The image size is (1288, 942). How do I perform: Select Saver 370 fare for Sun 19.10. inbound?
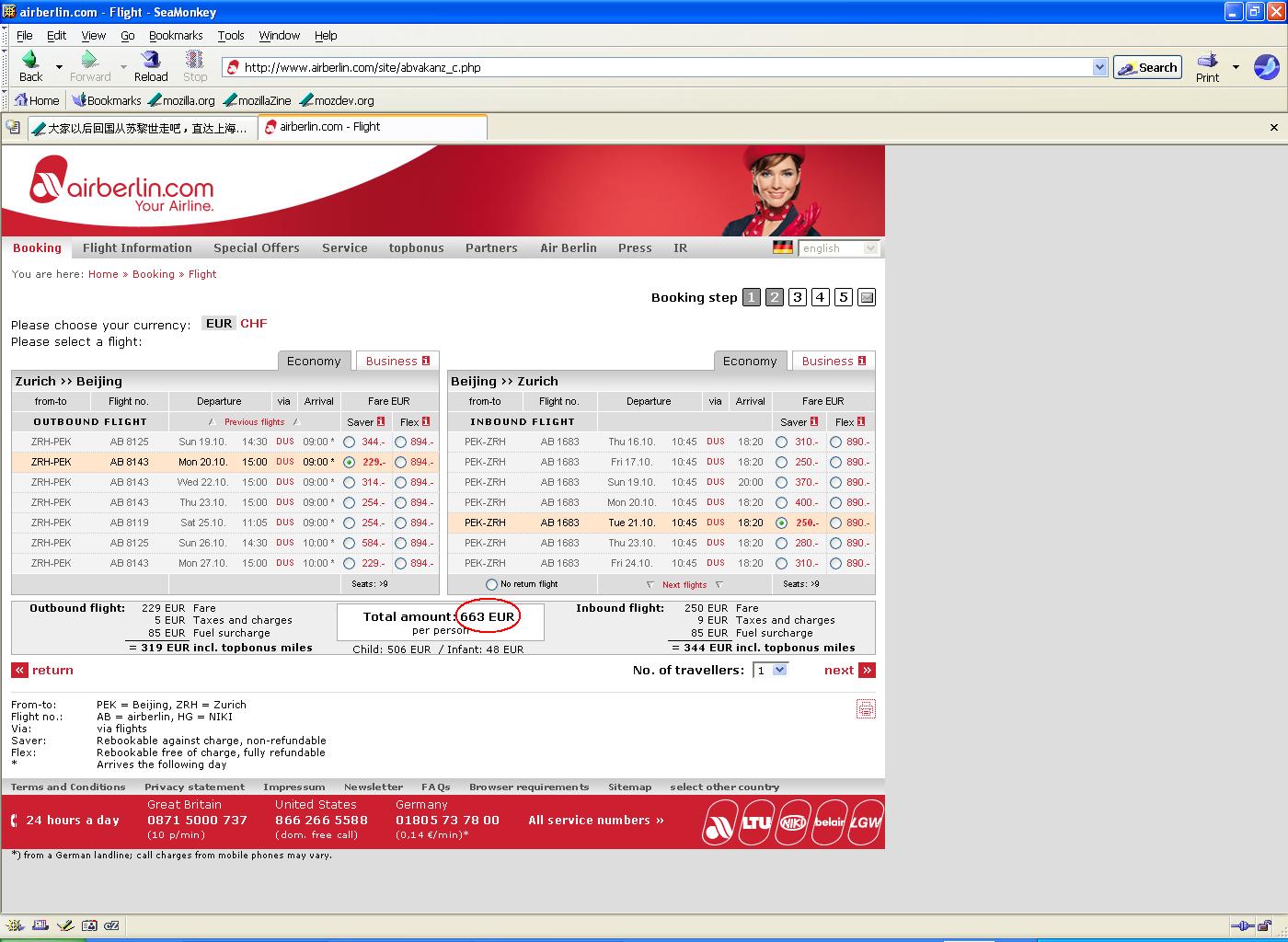pyautogui.click(x=782, y=483)
